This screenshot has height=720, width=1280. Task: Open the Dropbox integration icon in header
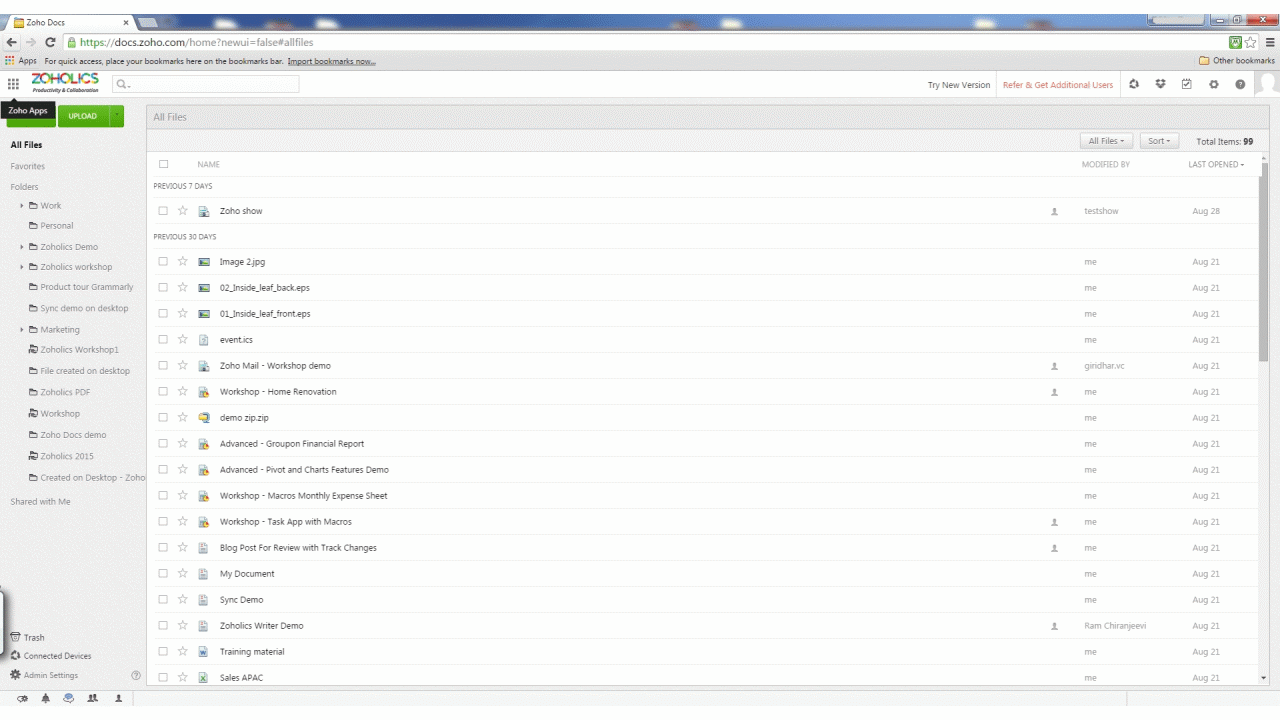(x=1161, y=85)
